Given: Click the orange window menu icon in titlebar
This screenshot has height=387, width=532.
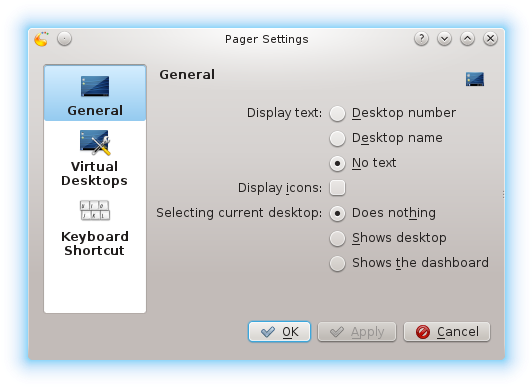Looking at the screenshot, I should pos(41,39).
